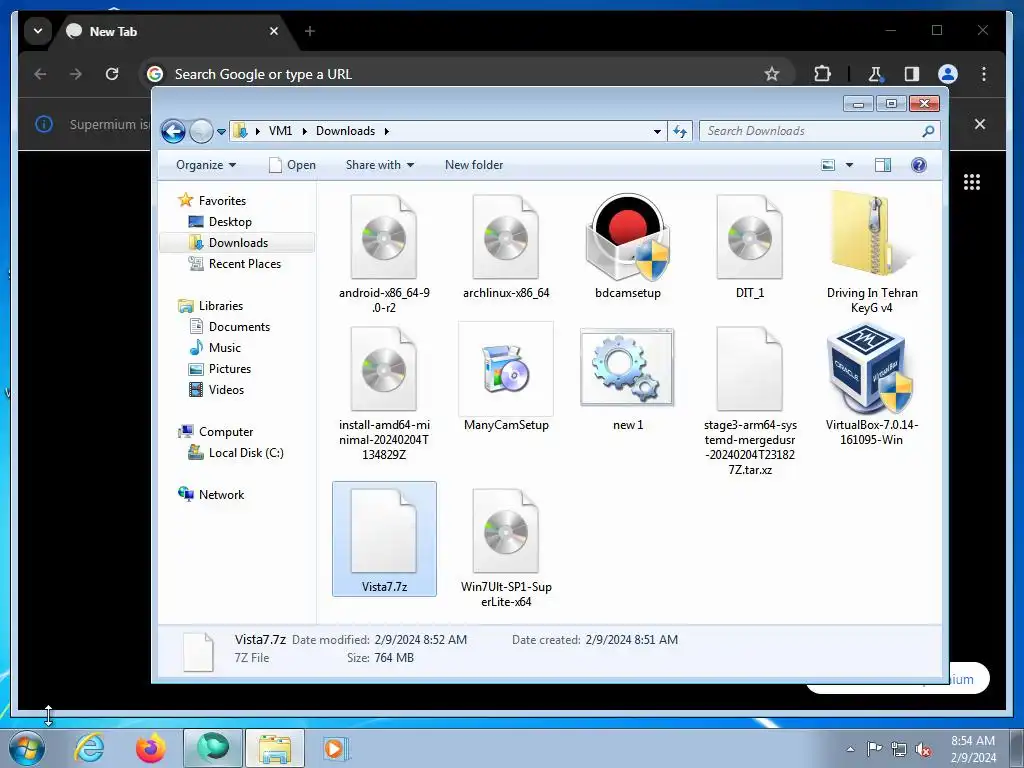The image size is (1024, 768).
Task: Switch to the New Tab browser tab
Action: click(x=172, y=31)
